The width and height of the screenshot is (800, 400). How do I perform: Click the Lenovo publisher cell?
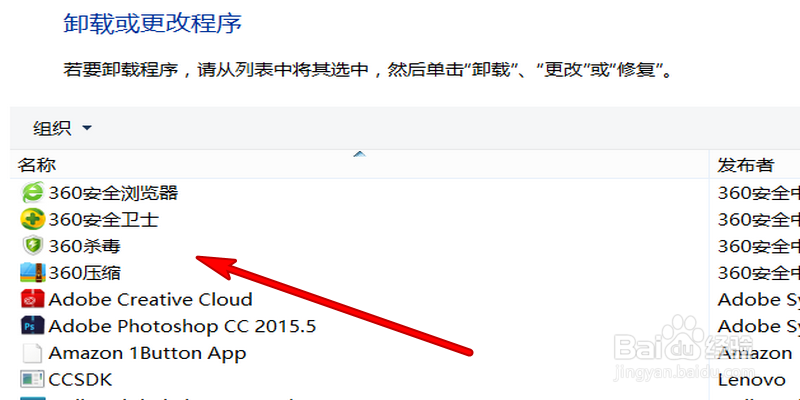coord(752,379)
